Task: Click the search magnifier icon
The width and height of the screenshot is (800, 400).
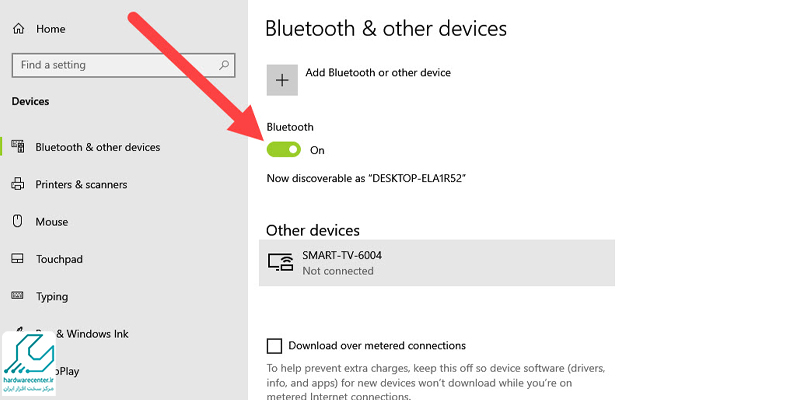Action: pyautogui.click(x=224, y=65)
